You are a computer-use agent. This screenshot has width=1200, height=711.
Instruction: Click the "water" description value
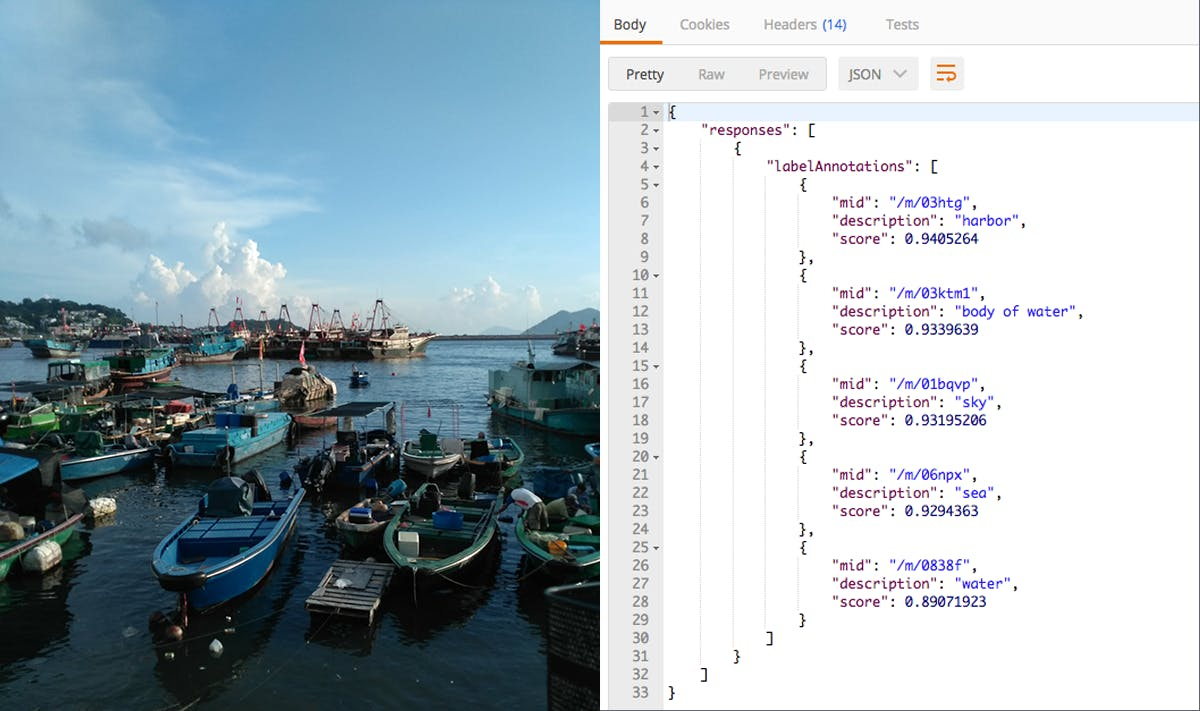(982, 583)
